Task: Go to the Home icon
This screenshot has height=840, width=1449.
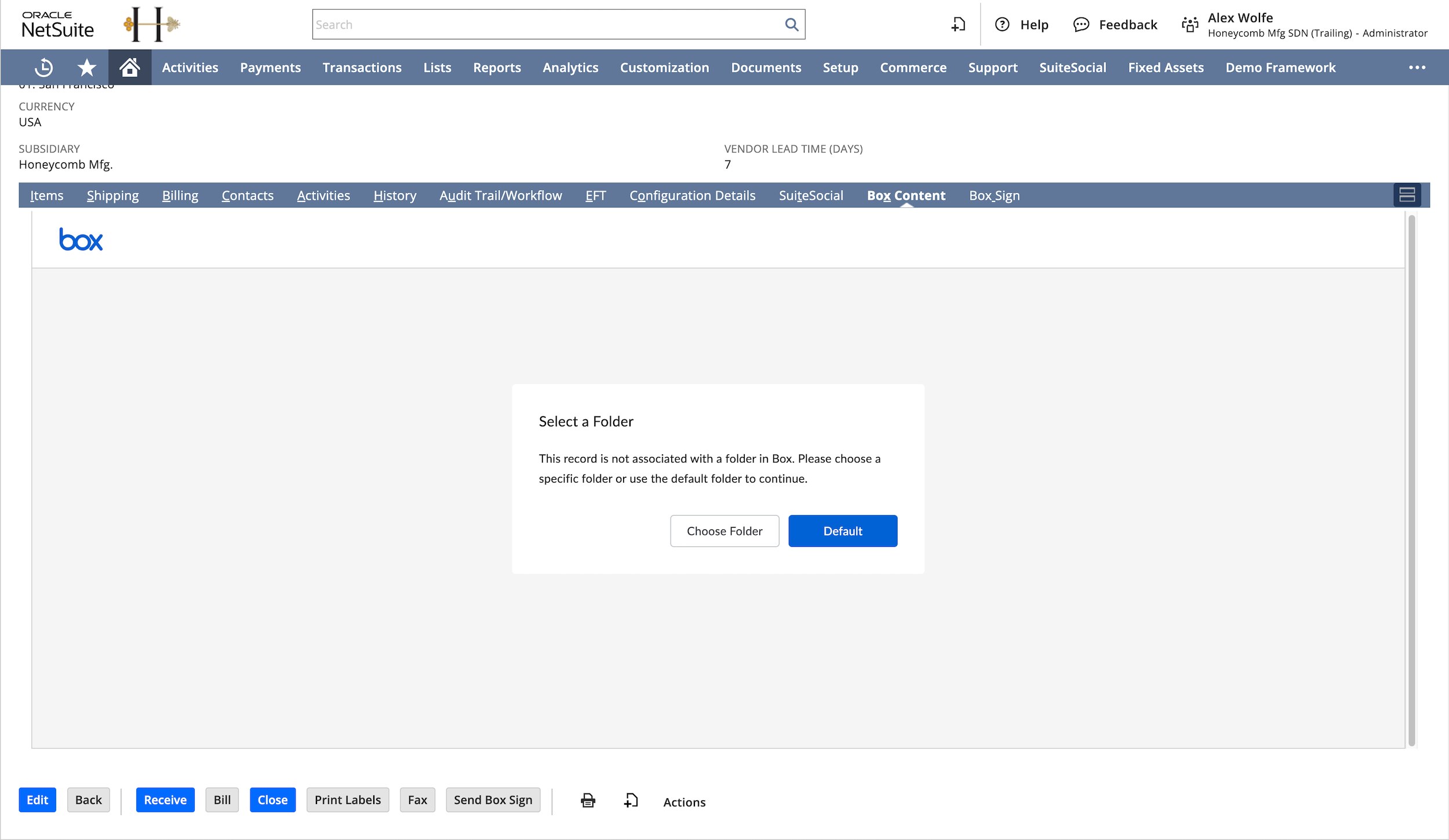Action: pos(130,68)
